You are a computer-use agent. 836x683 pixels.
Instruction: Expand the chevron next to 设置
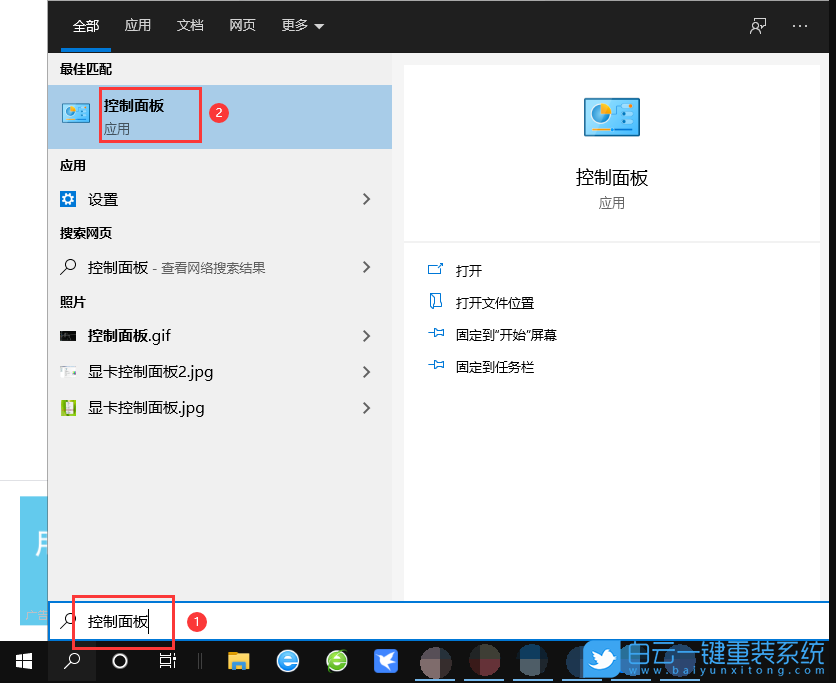[x=366, y=199]
